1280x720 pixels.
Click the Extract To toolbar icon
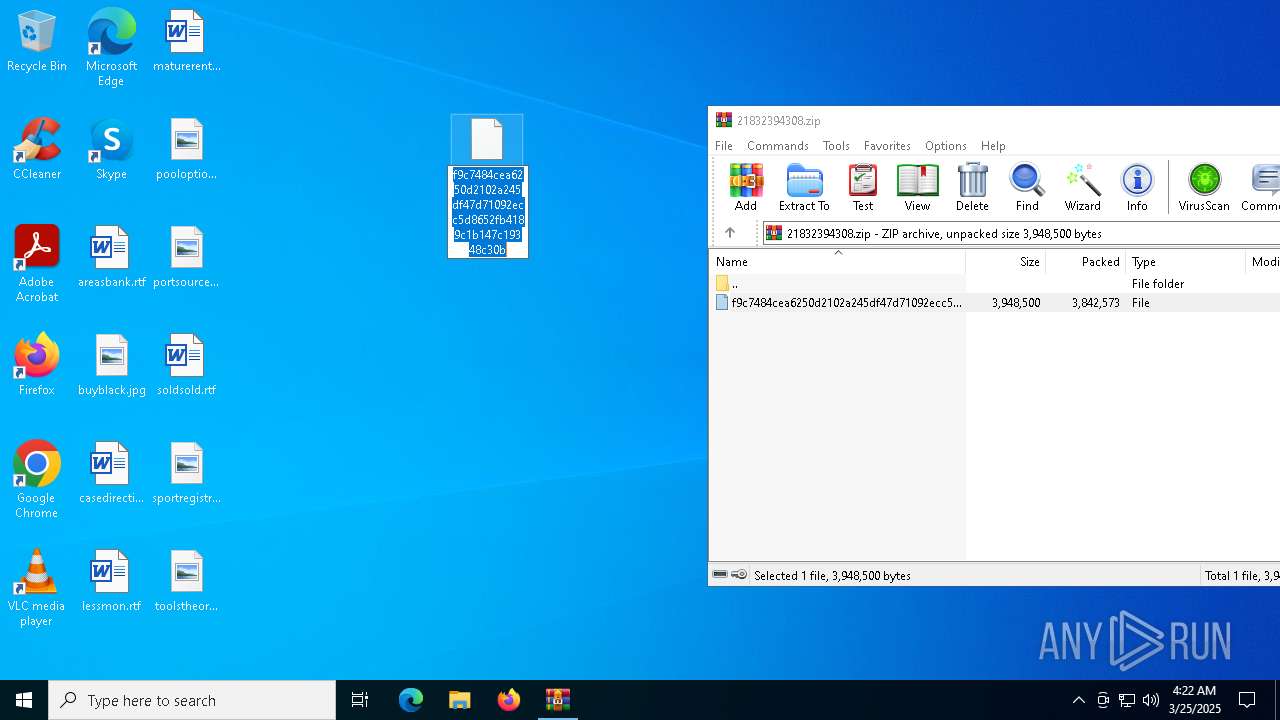[x=804, y=187]
